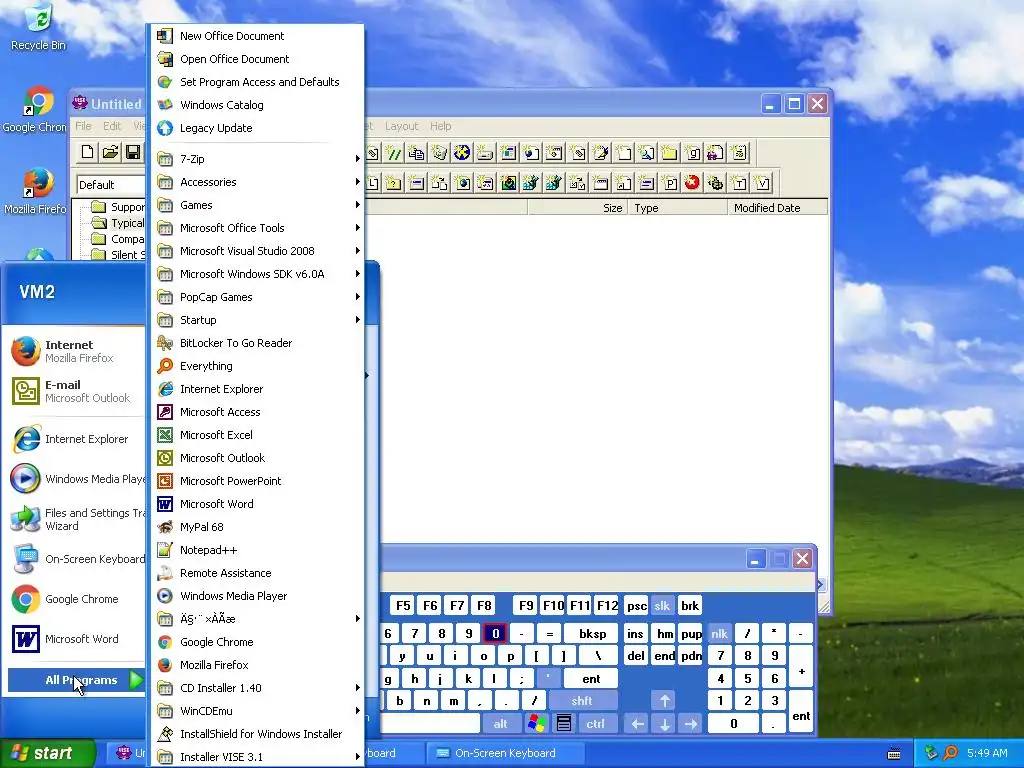This screenshot has width=1024, height=768.
Task: Click the up arrow key on the on-screen keyboard
Action: [664, 701]
